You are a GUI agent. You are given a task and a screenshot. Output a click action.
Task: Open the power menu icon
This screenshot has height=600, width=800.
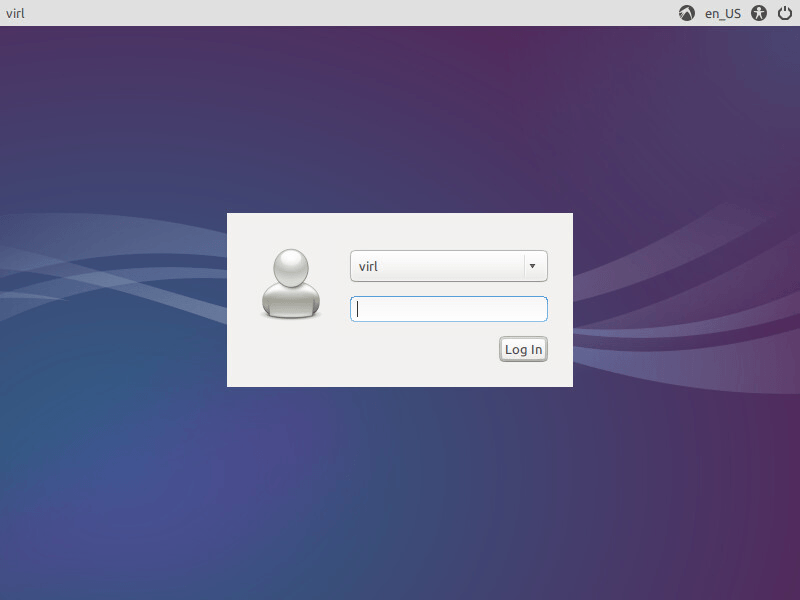(x=785, y=13)
